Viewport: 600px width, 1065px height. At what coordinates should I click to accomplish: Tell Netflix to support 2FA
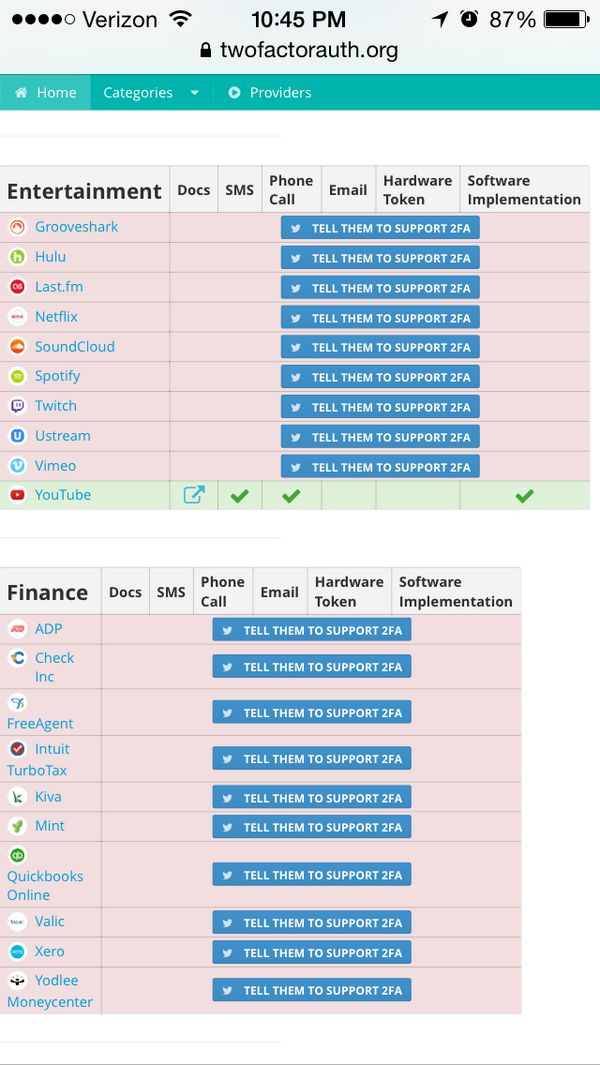click(x=380, y=317)
